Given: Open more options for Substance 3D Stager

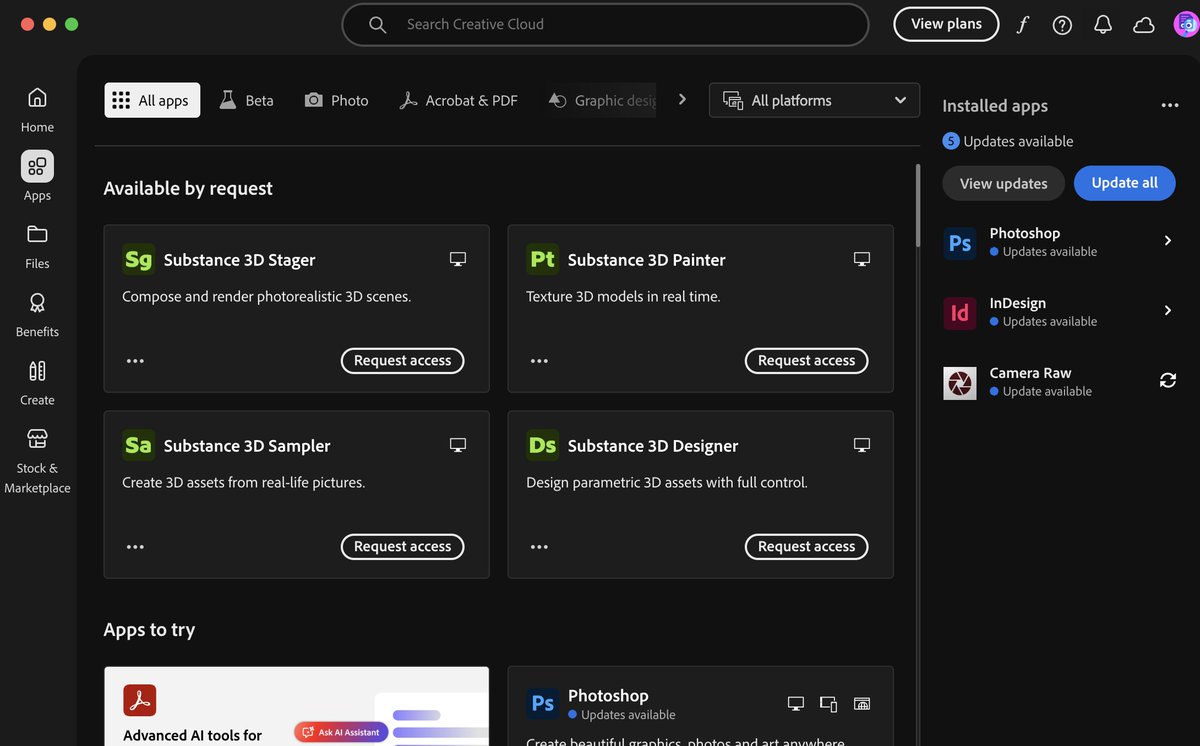Looking at the screenshot, I should pyautogui.click(x=135, y=361).
